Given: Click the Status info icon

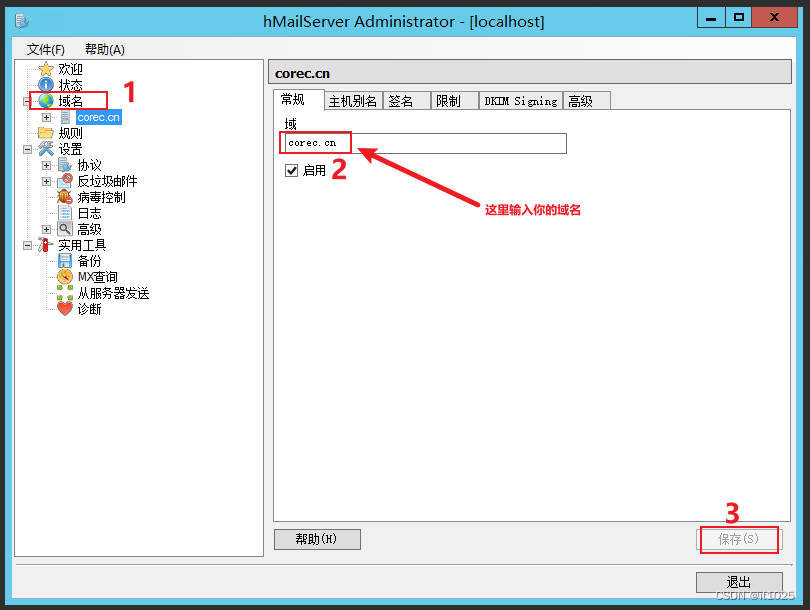Looking at the screenshot, I should pos(46,85).
